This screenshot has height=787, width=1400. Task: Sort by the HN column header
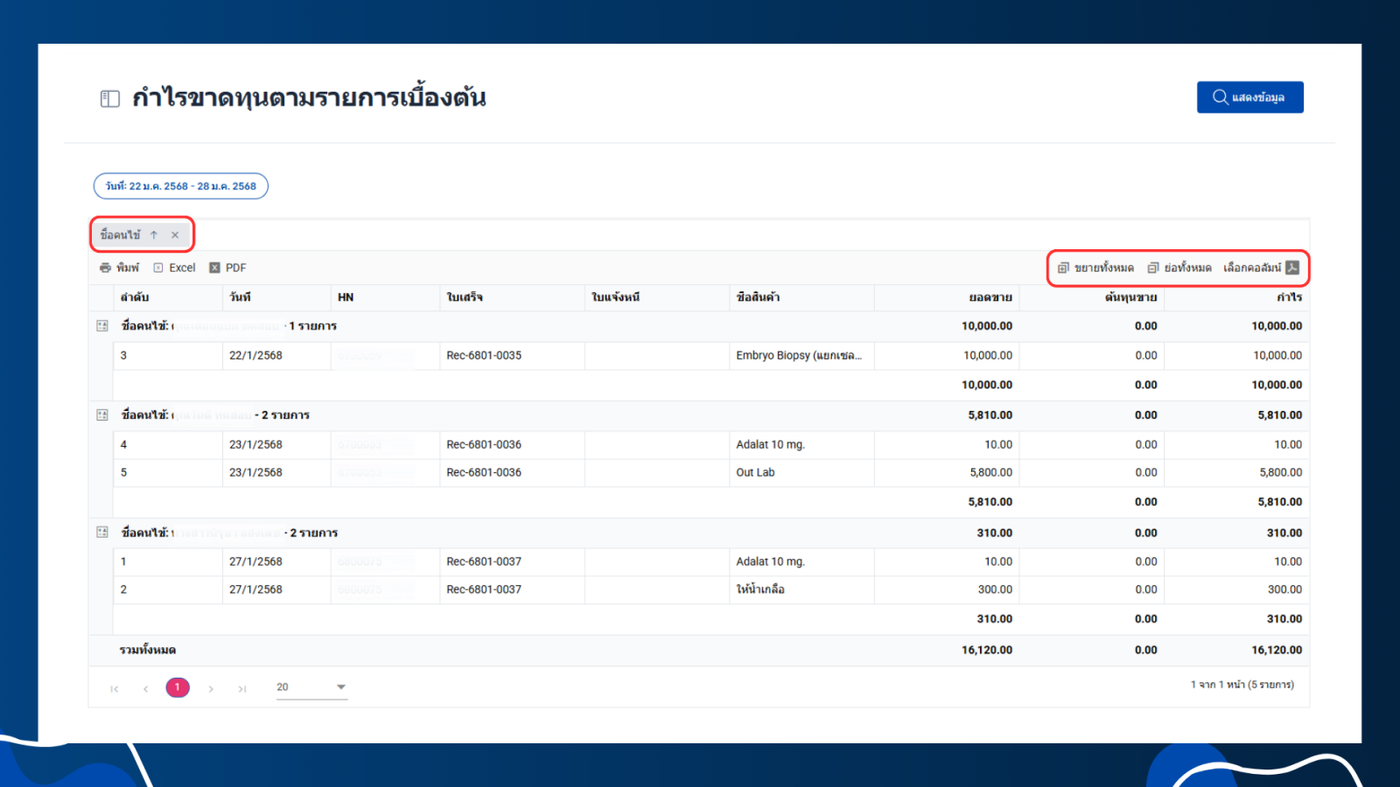385,298
